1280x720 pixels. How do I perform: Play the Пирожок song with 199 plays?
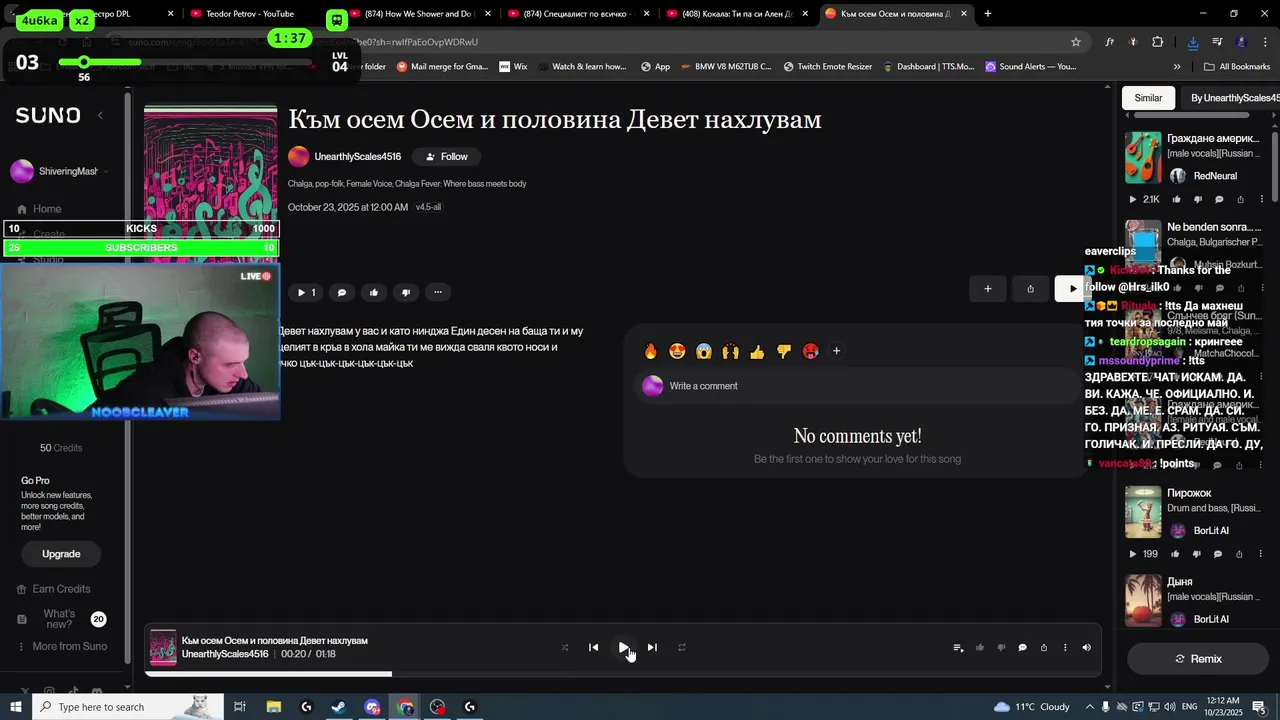pos(1133,554)
